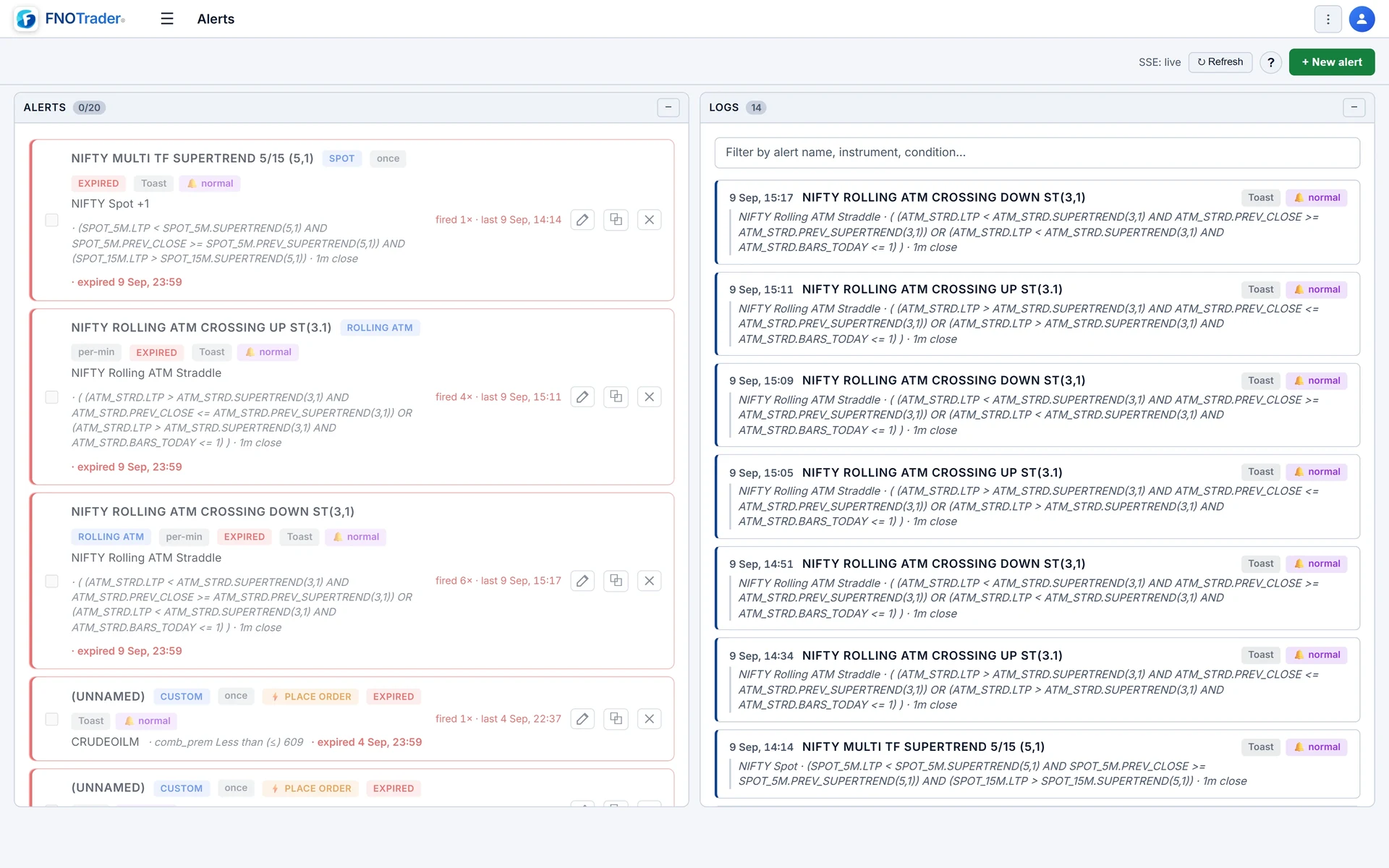Open the user profile avatar
The image size is (1389, 868).
(1362, 20)
